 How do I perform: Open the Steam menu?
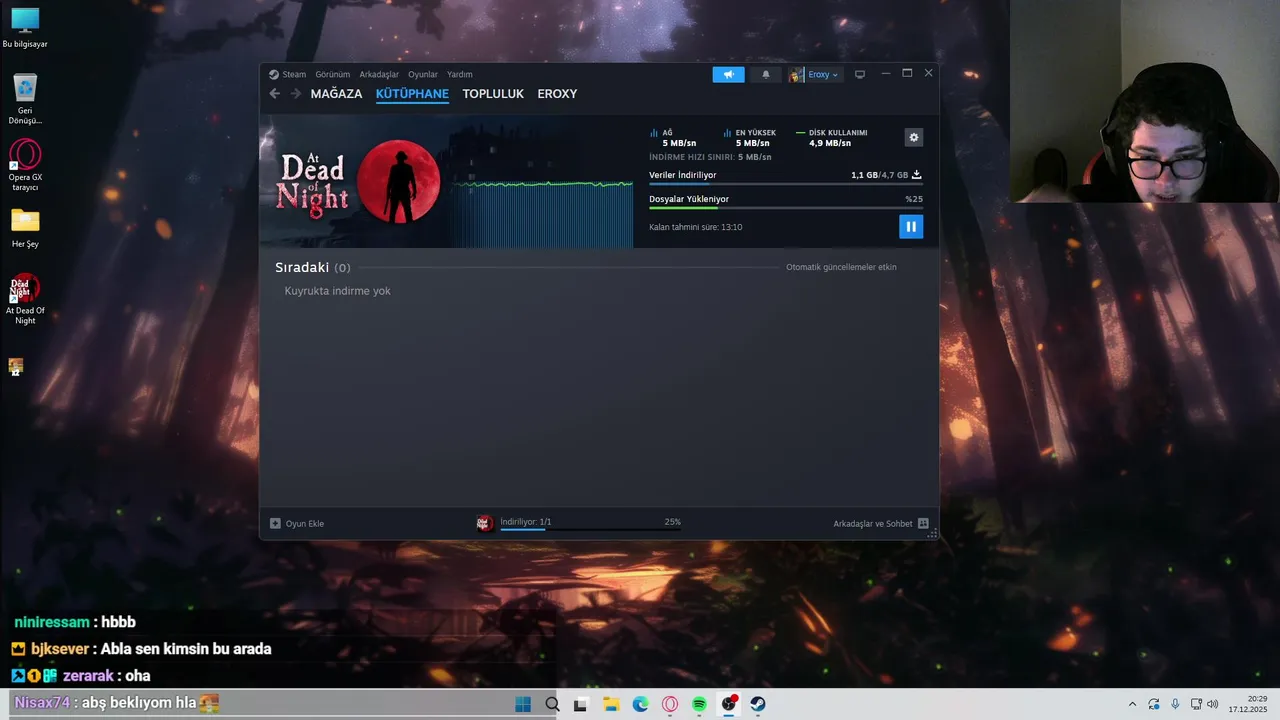tap(288, 74)
